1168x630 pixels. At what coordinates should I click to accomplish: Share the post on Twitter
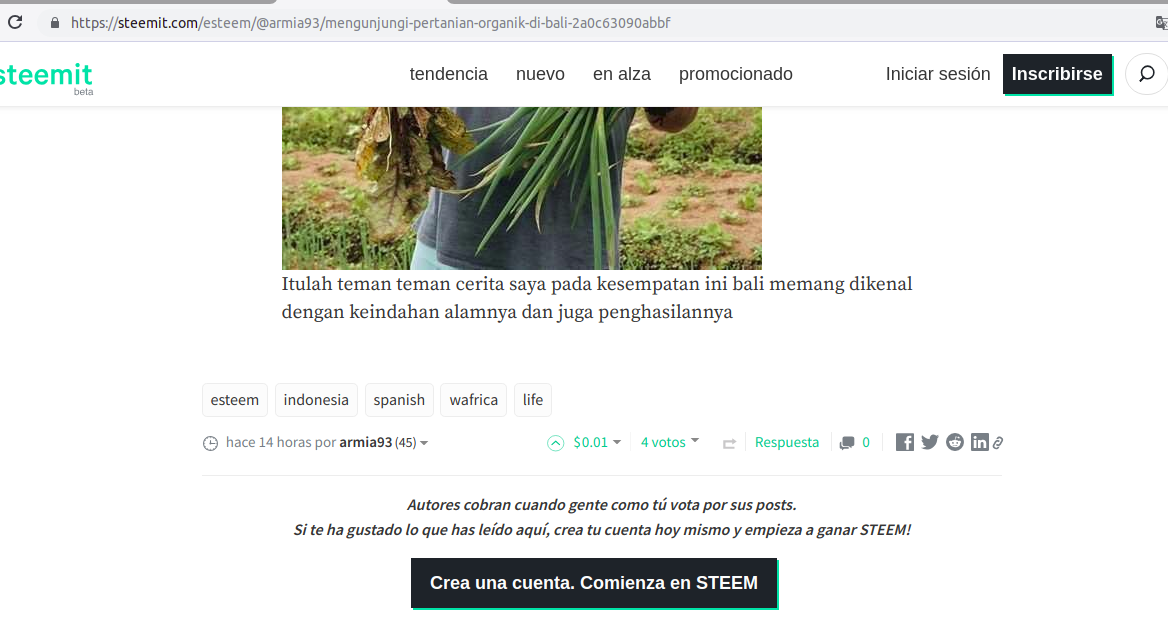click(x=929, y=441)
